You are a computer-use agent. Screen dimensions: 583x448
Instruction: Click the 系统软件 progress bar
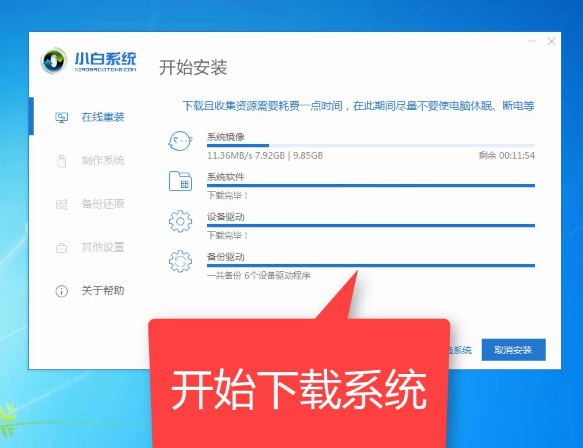tap(371, 185)
